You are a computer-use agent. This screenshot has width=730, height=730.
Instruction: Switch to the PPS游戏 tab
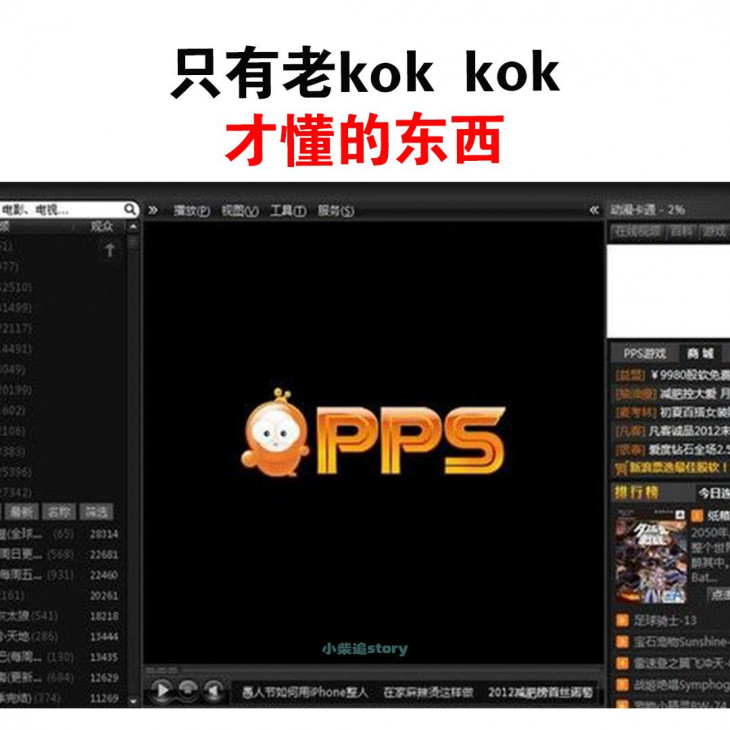point(645,354)
